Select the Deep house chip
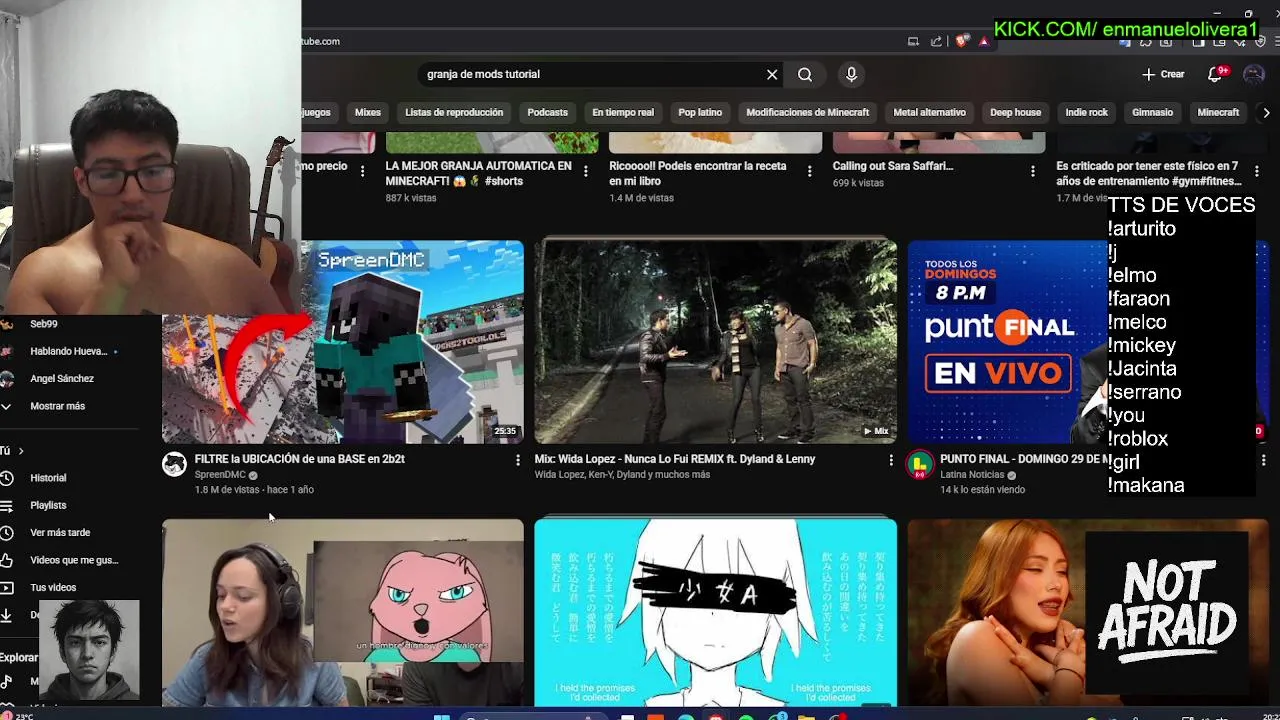 [x=1015, y=112]
